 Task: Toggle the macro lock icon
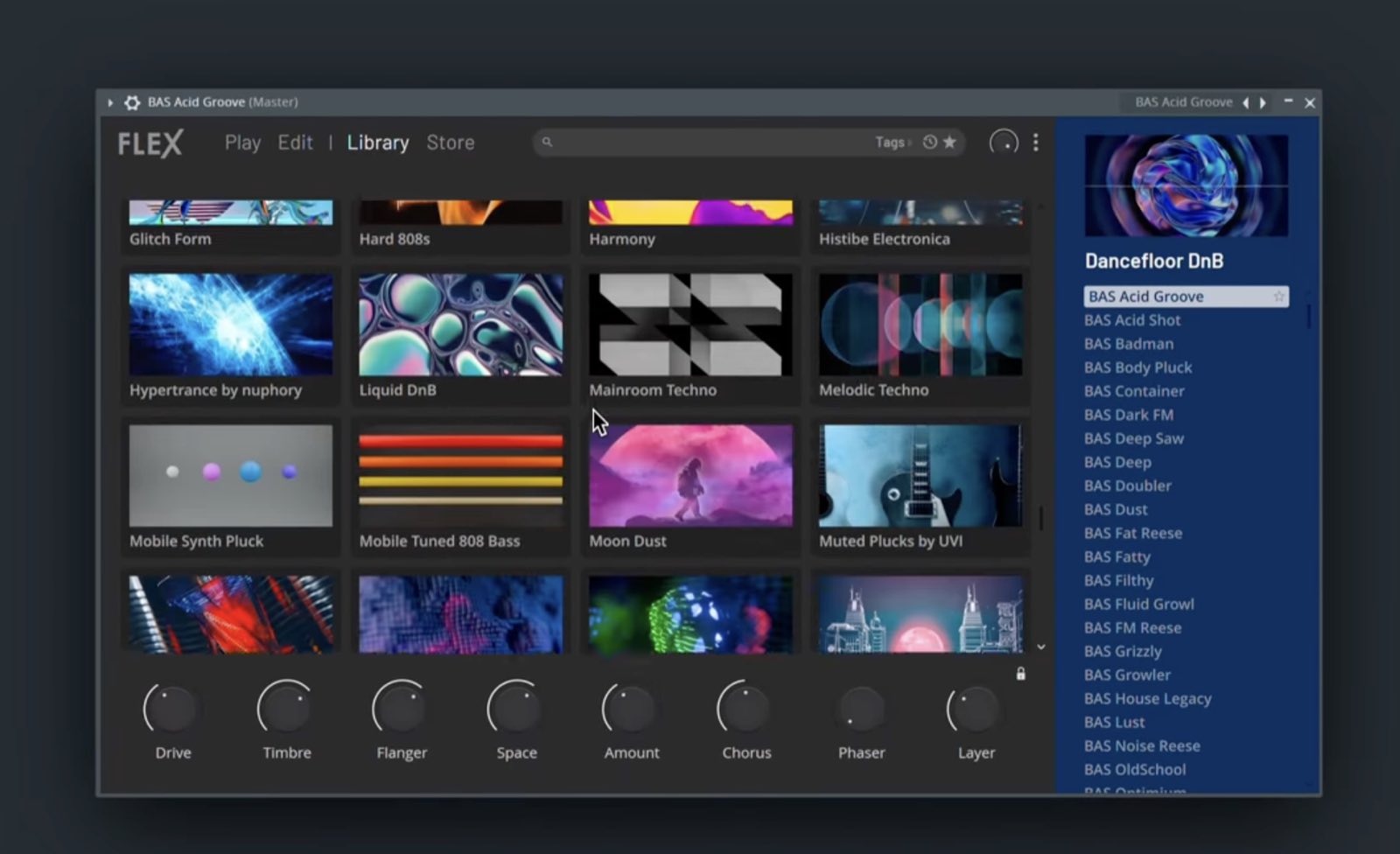(x=1020, y=674)
